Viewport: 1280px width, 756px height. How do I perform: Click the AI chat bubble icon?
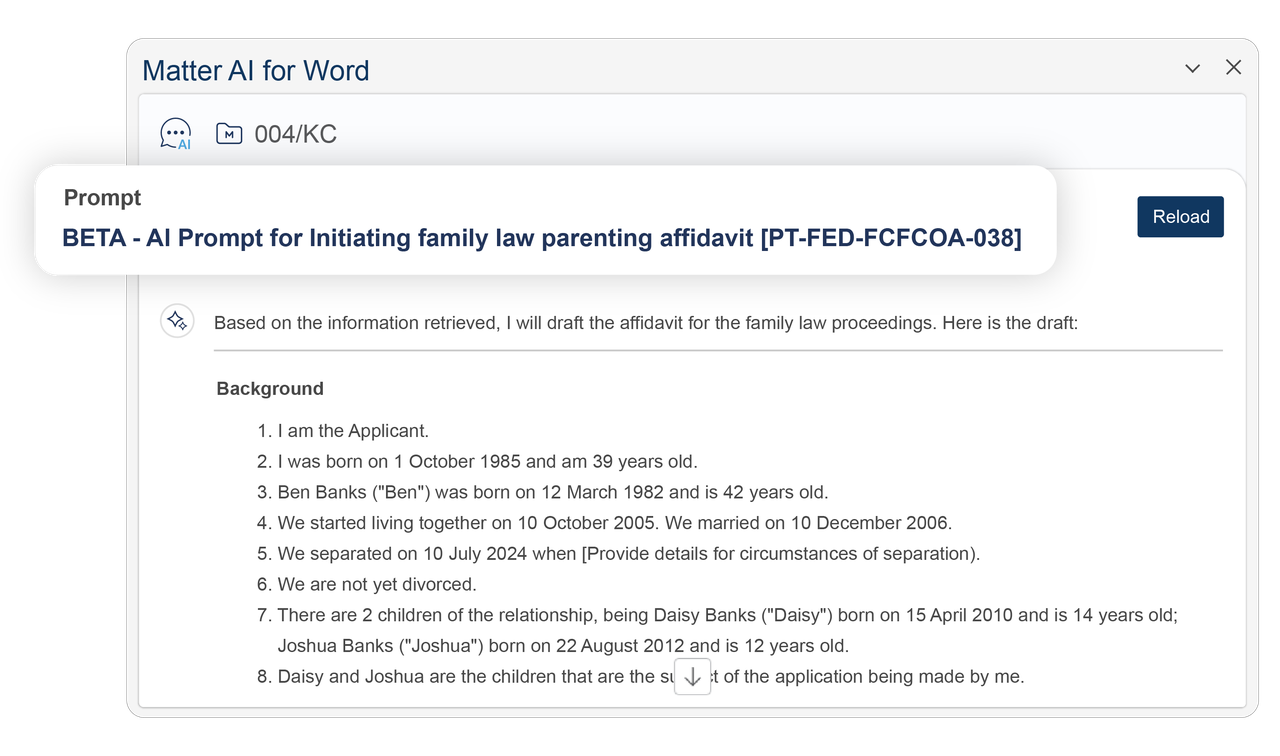(176, 134)
